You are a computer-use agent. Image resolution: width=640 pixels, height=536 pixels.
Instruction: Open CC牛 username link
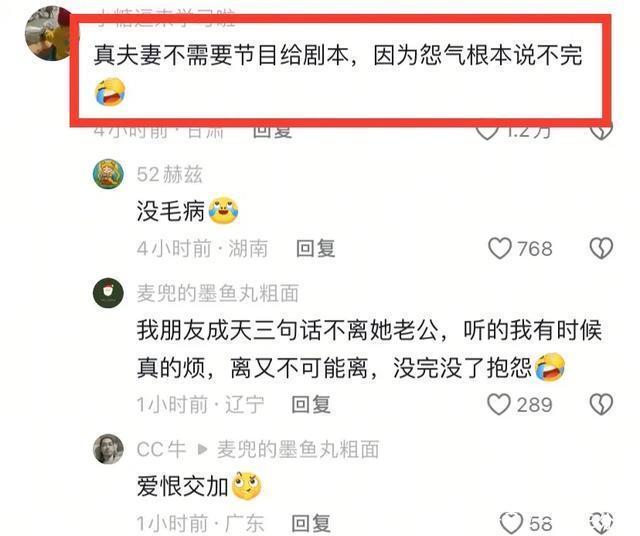coord(161,449)
